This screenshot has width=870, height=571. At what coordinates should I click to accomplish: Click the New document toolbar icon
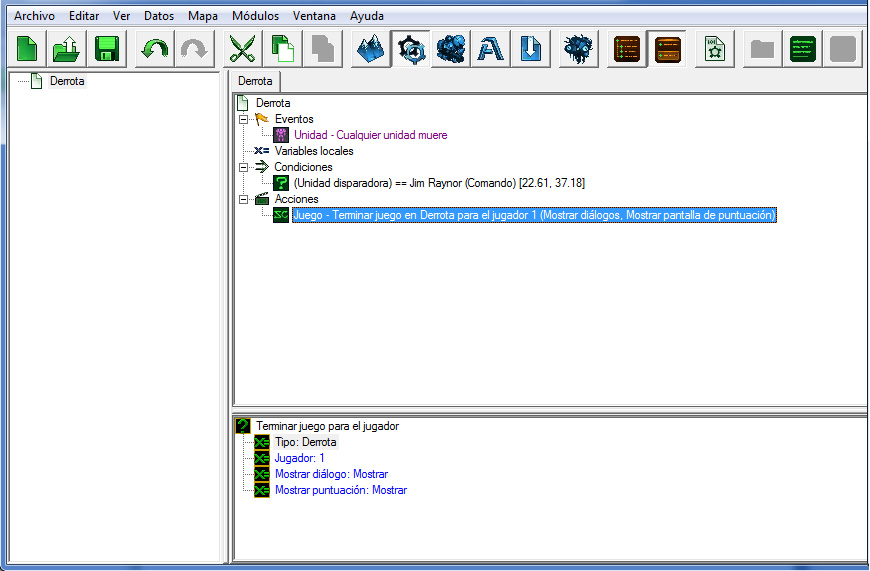tap(27, 49)
